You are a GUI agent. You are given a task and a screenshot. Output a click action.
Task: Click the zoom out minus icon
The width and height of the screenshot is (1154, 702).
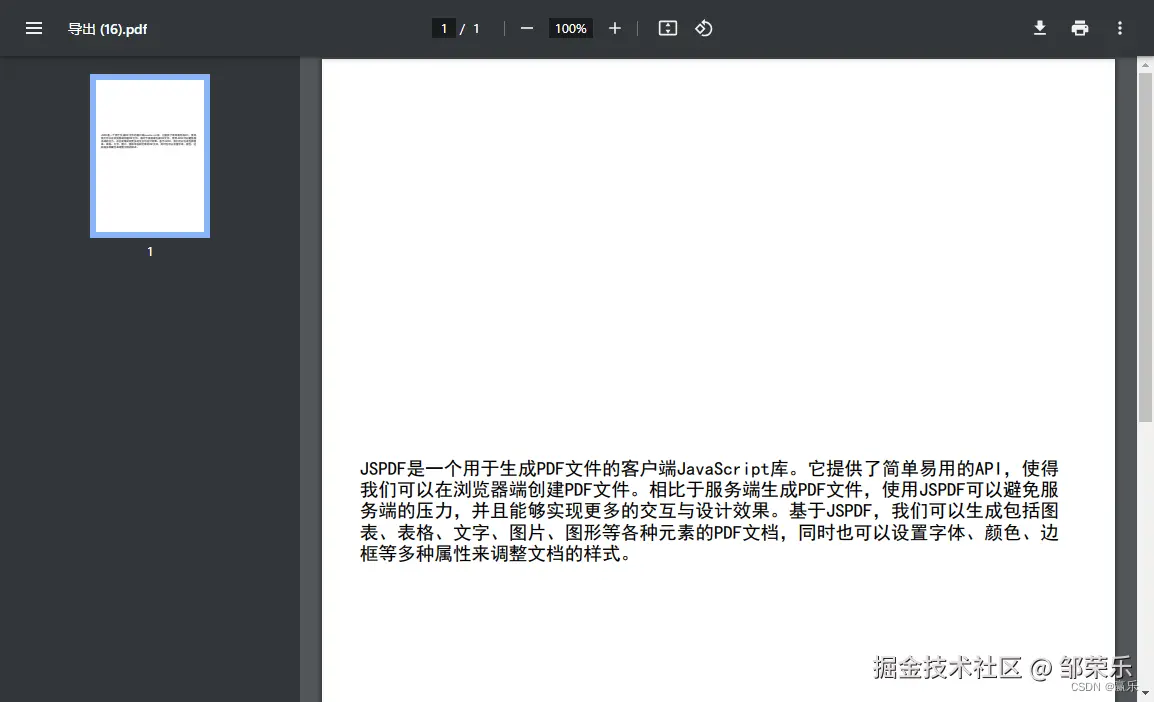pos(526,28)
